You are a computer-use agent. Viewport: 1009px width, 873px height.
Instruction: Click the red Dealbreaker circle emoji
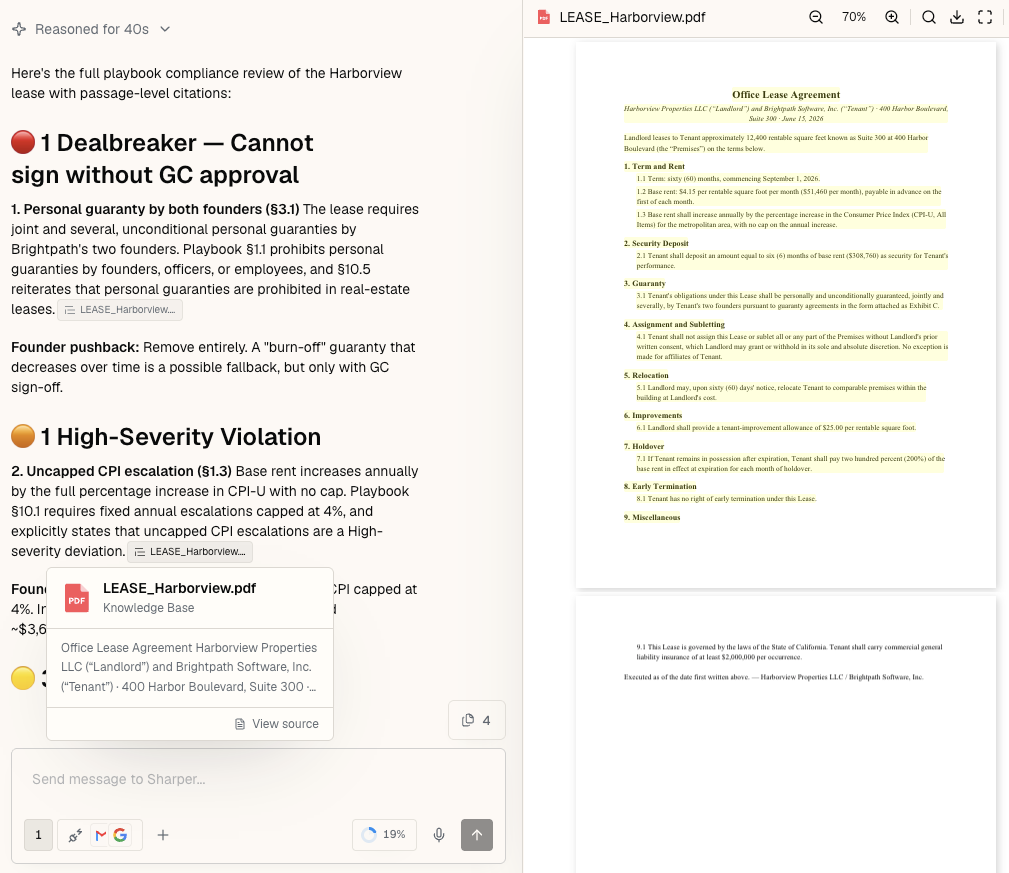pyautogui.click(x=23, y=142)
